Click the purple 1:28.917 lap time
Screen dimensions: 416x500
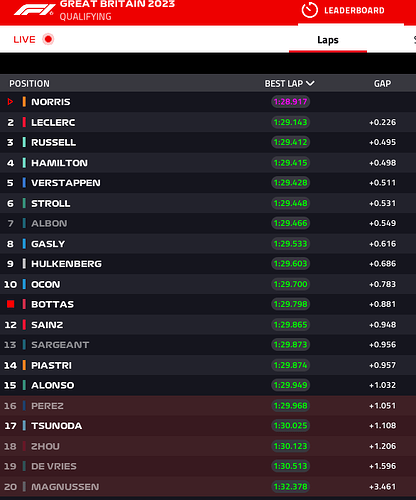[x=290, y=102]
